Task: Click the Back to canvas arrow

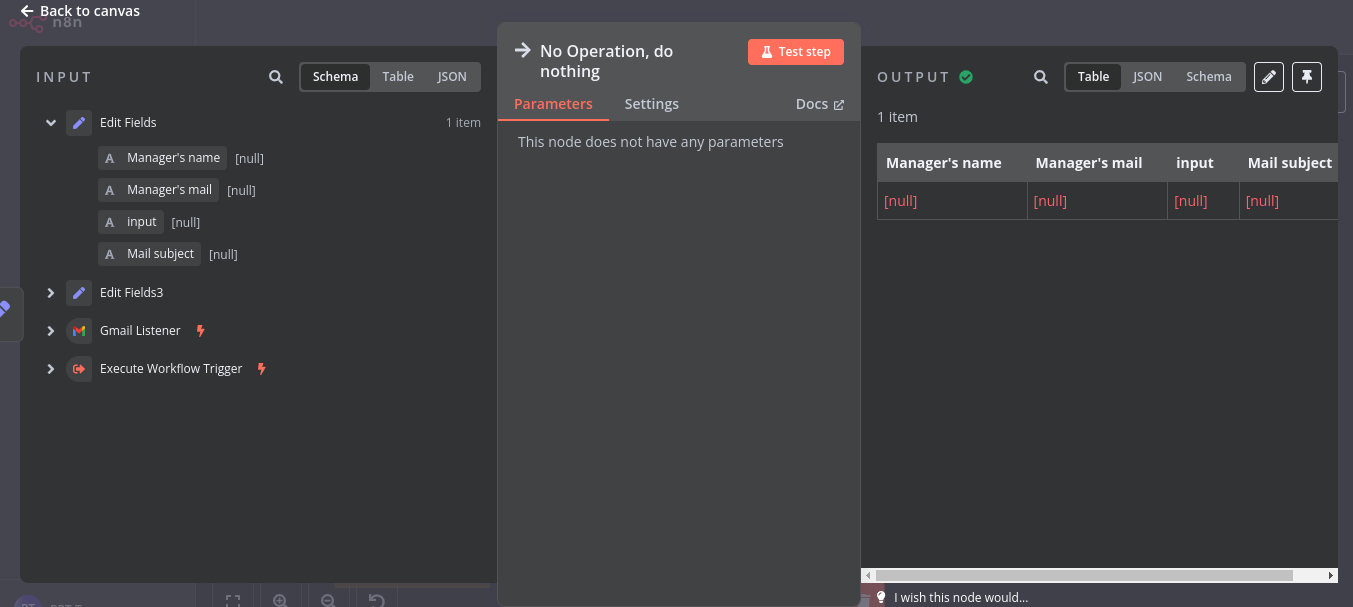Action: pos(27,11)
